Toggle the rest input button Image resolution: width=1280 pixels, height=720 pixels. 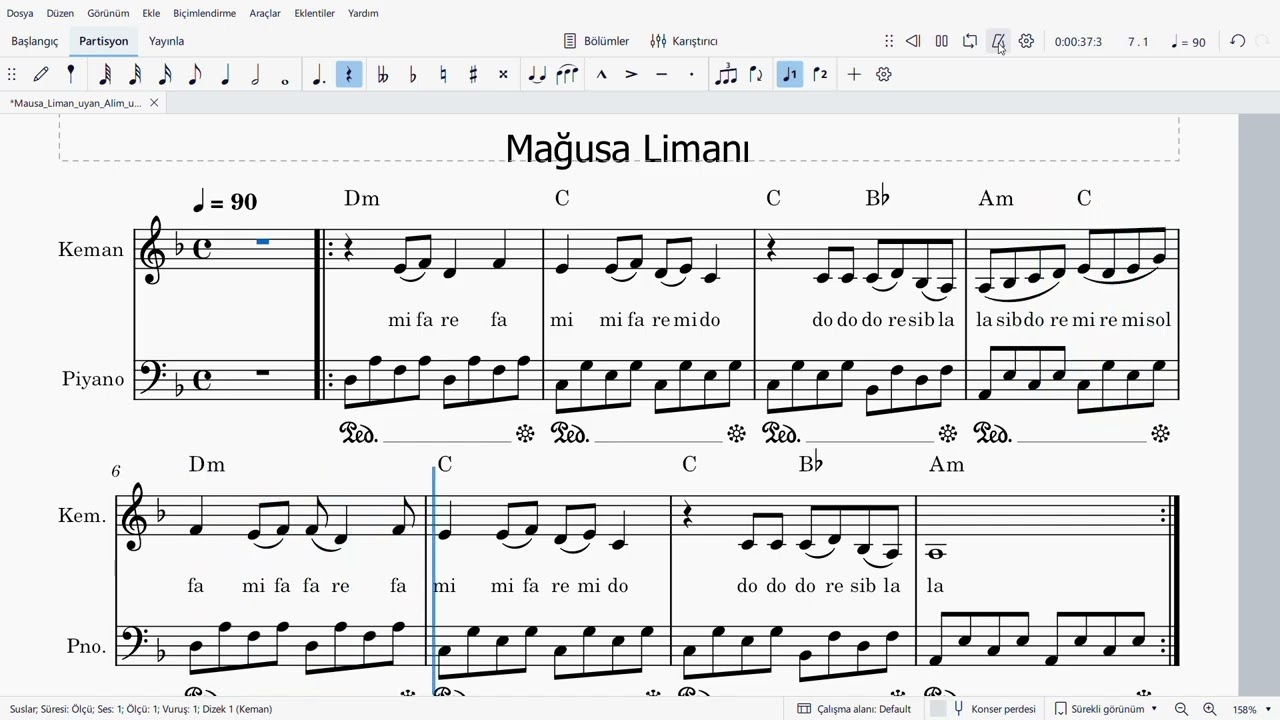(349, 74)
